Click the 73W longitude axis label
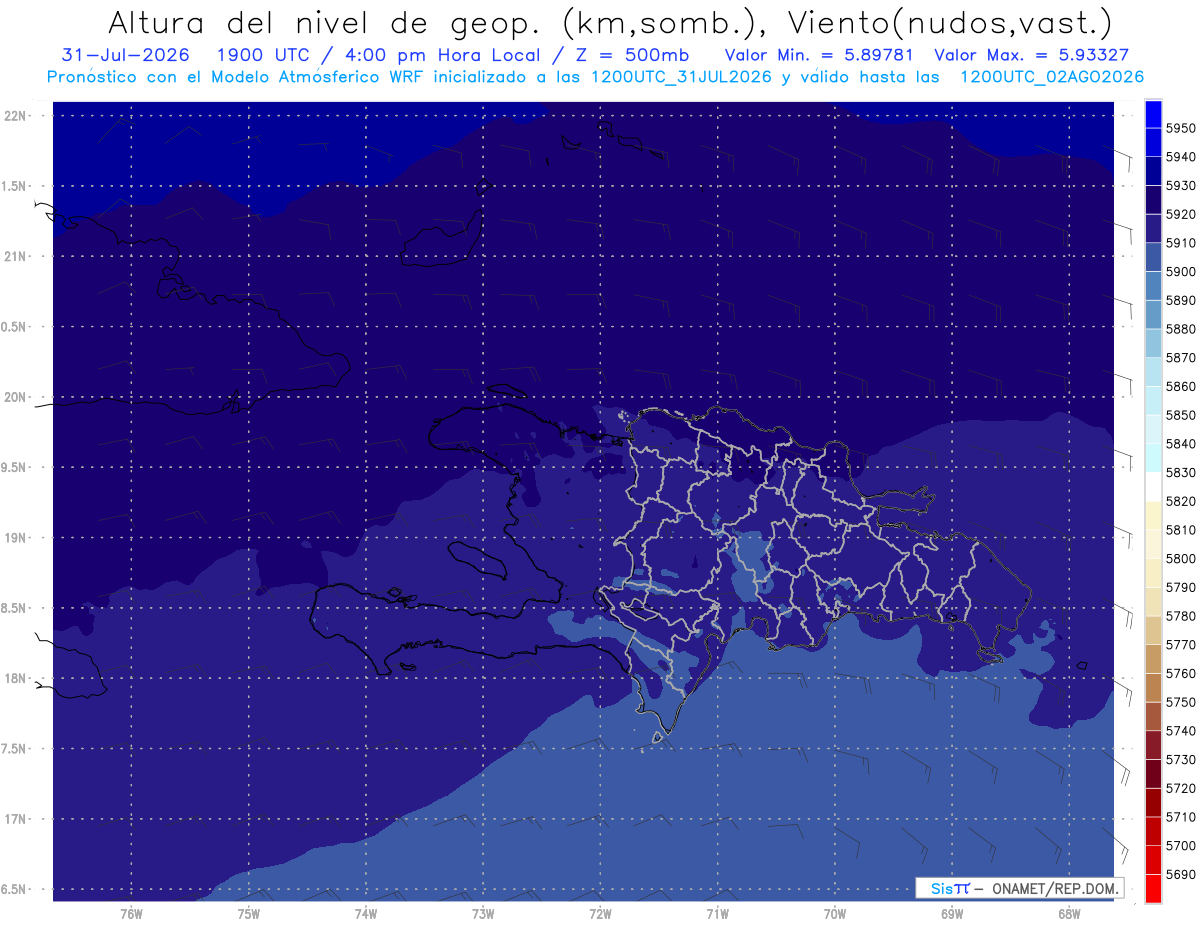Screen dimensions: 1200x927 pos(483,914)
